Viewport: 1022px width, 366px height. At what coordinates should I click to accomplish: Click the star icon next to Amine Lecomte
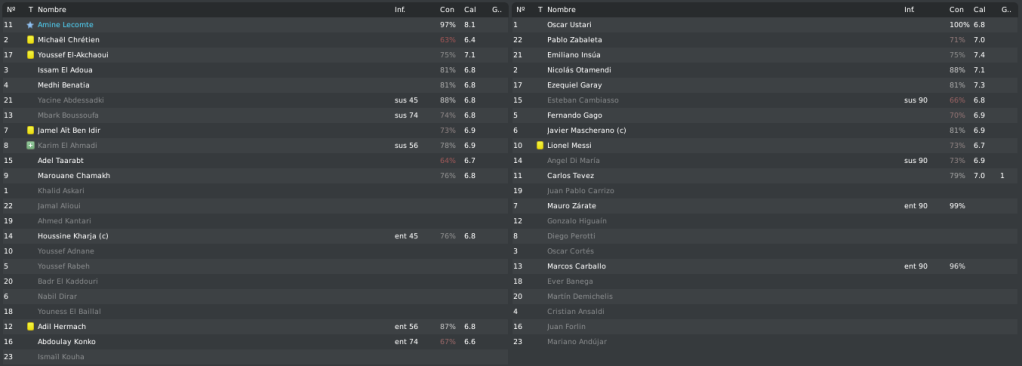tap(30, 25)
